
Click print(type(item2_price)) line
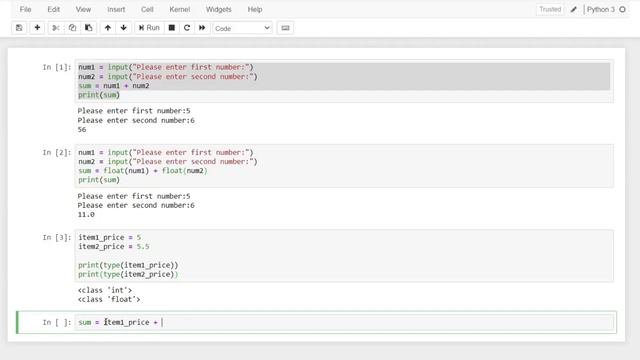click(x=128, y=274)
